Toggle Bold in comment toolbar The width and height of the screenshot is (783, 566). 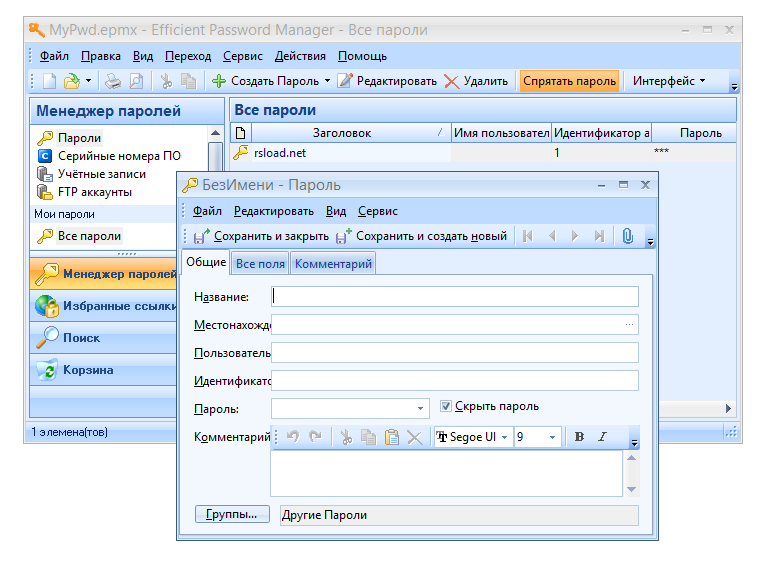[579, 437]
